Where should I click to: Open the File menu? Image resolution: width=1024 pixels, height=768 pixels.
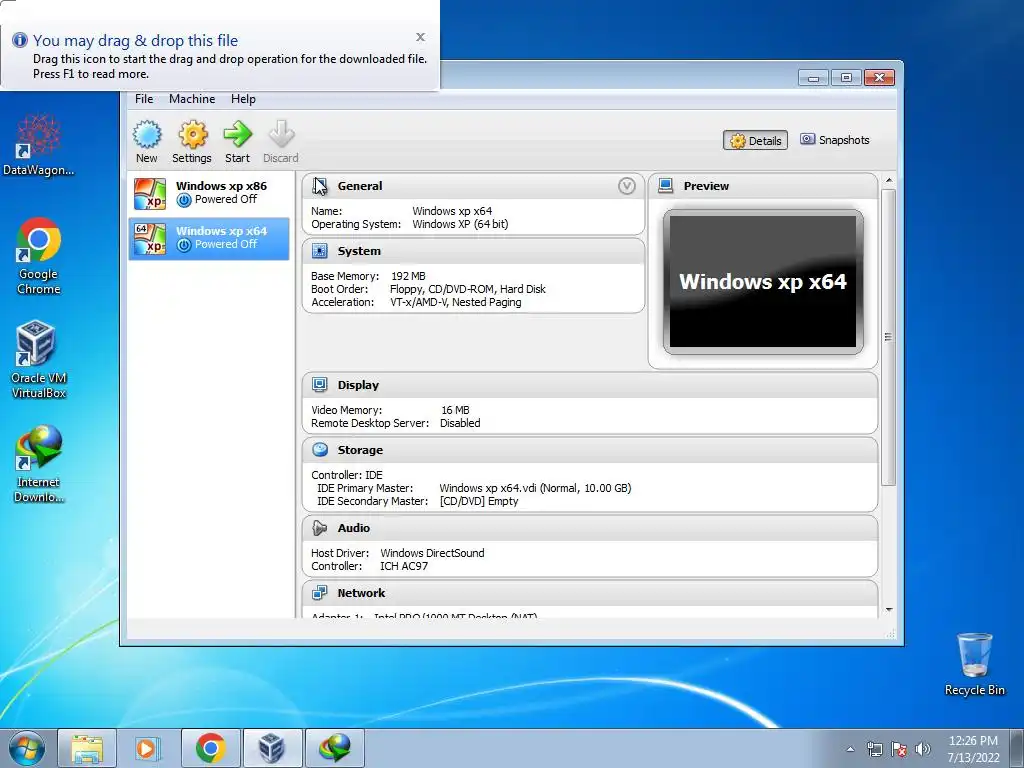(144, 99)
